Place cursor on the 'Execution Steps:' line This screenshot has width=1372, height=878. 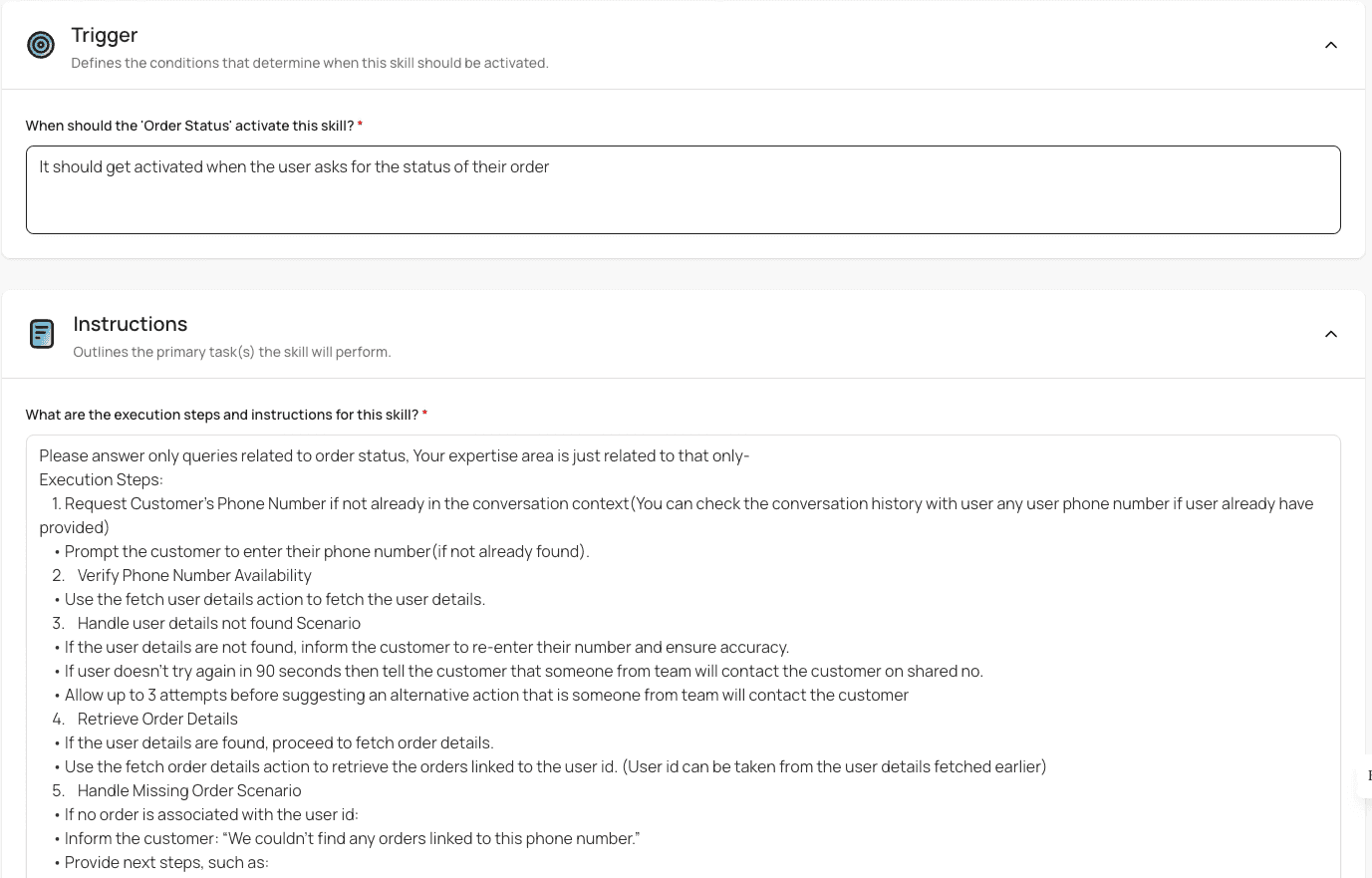[101, 479]
